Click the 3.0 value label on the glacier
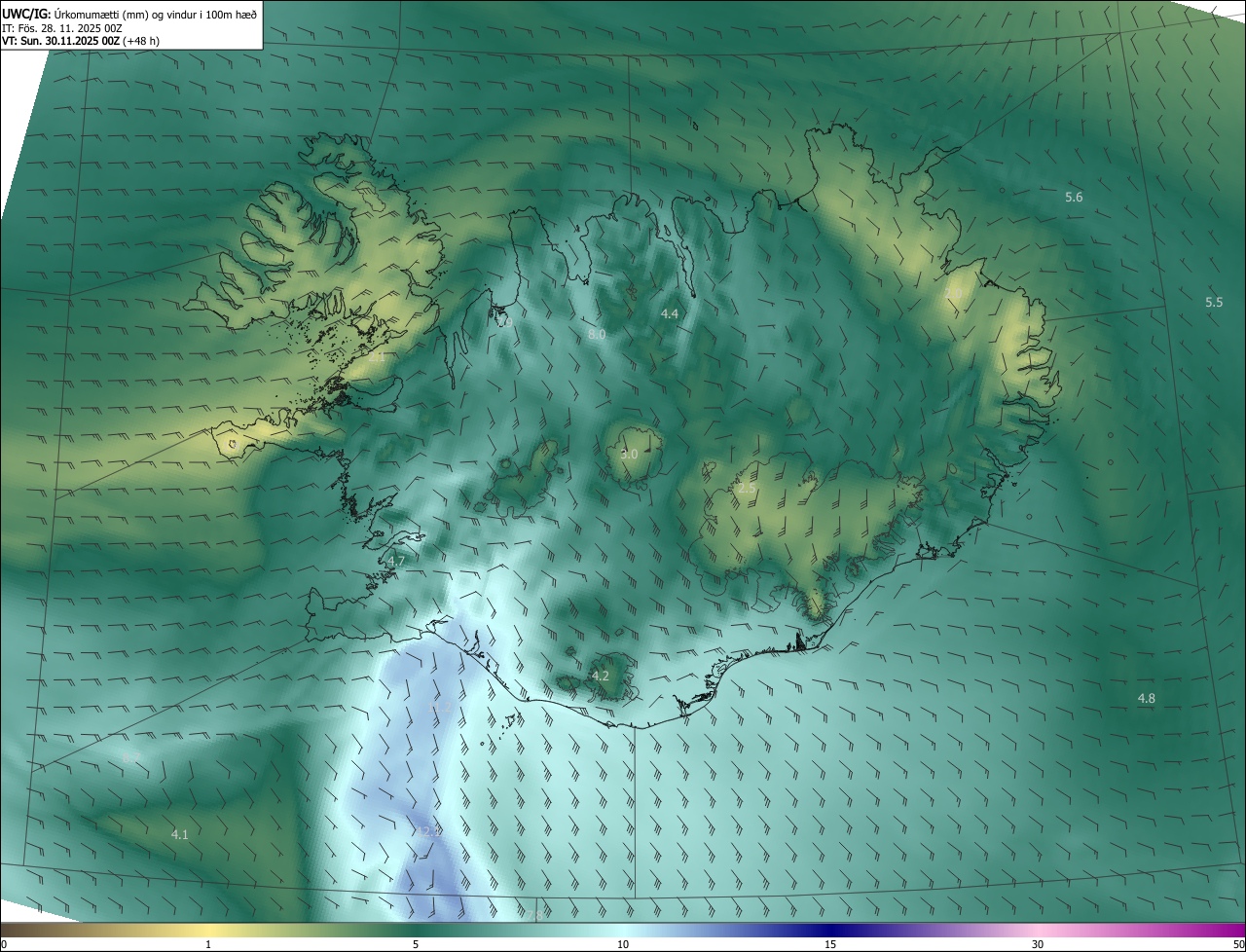1246x952 pixels. tap(629, 454)
